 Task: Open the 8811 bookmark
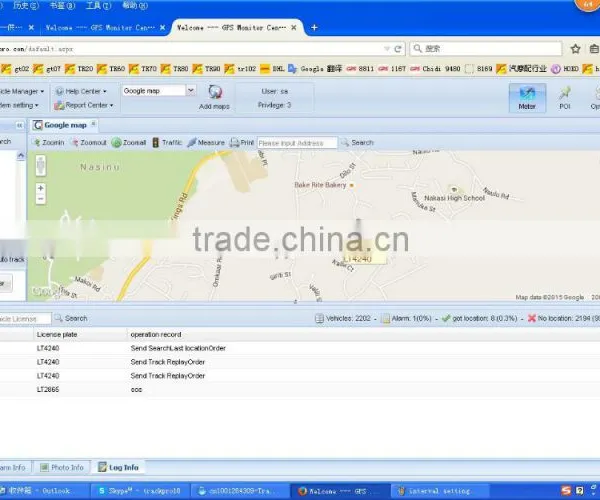360,69
